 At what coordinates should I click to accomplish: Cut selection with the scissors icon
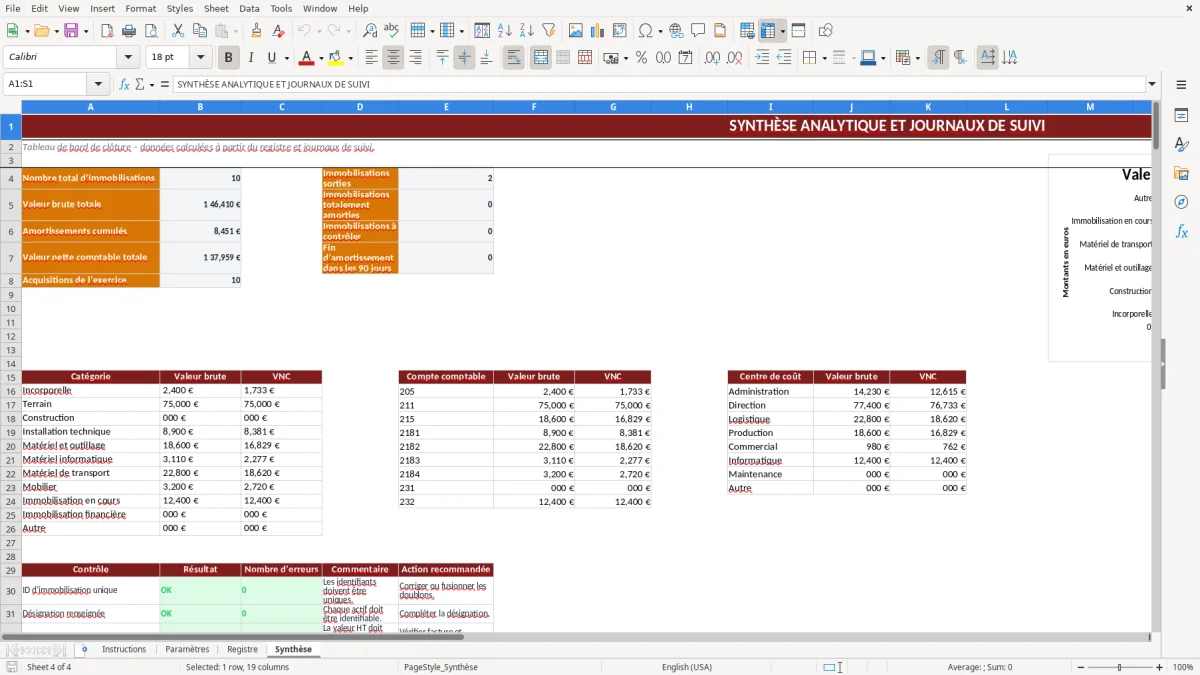point(177,31)
